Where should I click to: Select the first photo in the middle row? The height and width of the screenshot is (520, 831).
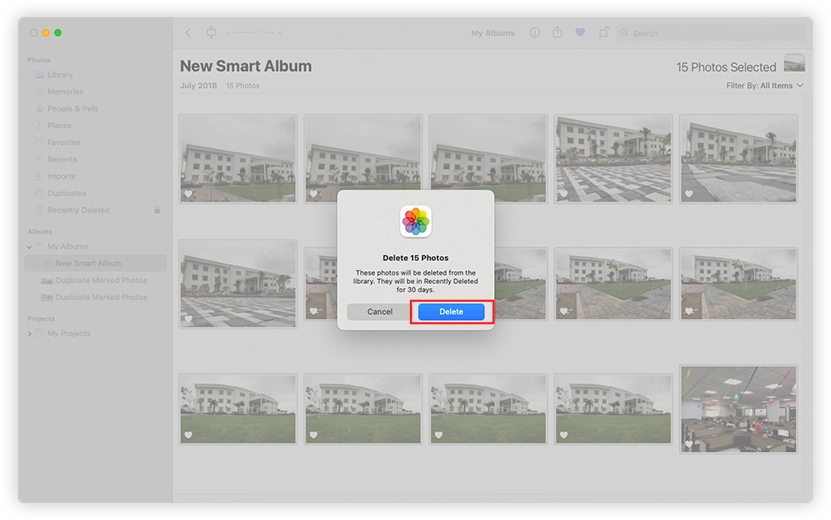[238, 284]
